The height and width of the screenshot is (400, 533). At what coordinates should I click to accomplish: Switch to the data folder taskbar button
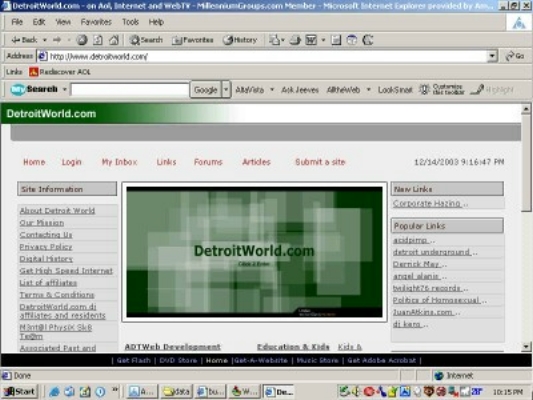[x=177, y=392]
